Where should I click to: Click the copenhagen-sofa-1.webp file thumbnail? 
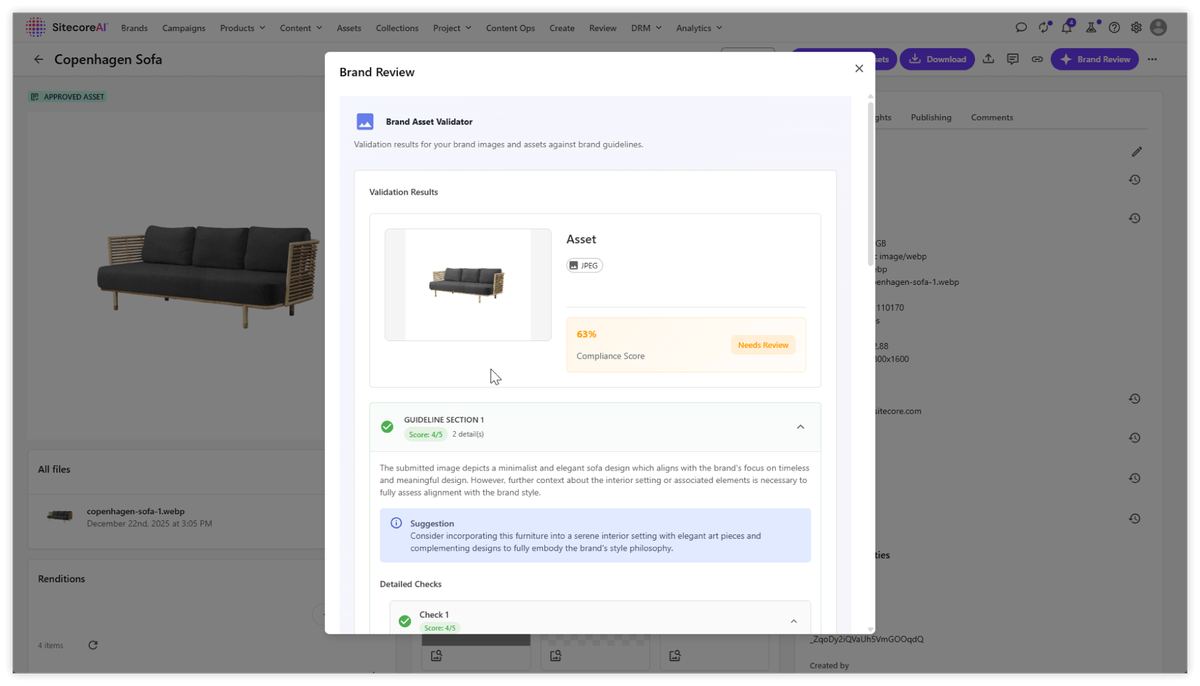pos(60,516)
